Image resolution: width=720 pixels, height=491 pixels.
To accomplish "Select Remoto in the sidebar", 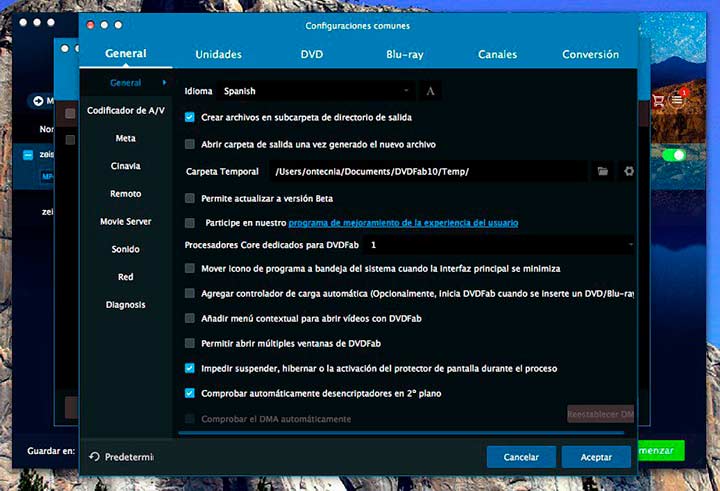I will click(x=125, y=193).
